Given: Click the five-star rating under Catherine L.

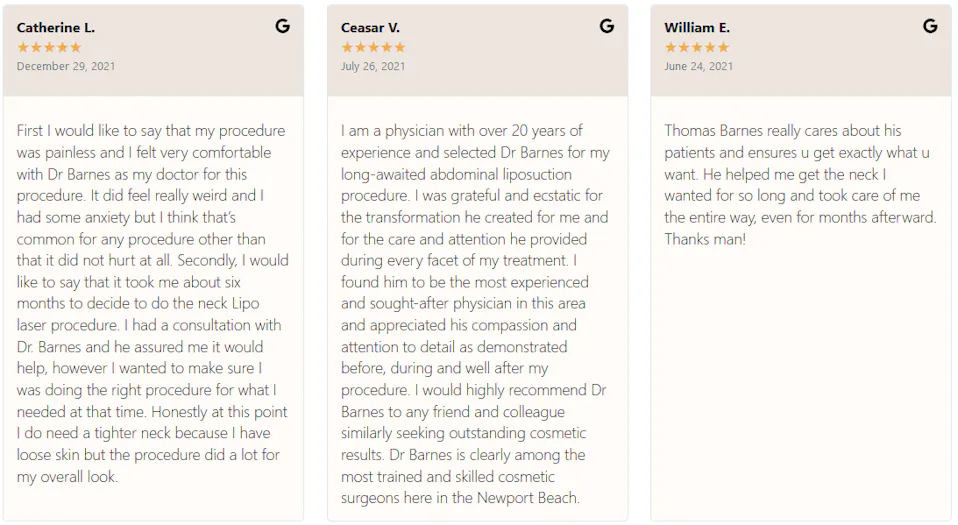Looking at the screenshot, I should coord(49,47).
